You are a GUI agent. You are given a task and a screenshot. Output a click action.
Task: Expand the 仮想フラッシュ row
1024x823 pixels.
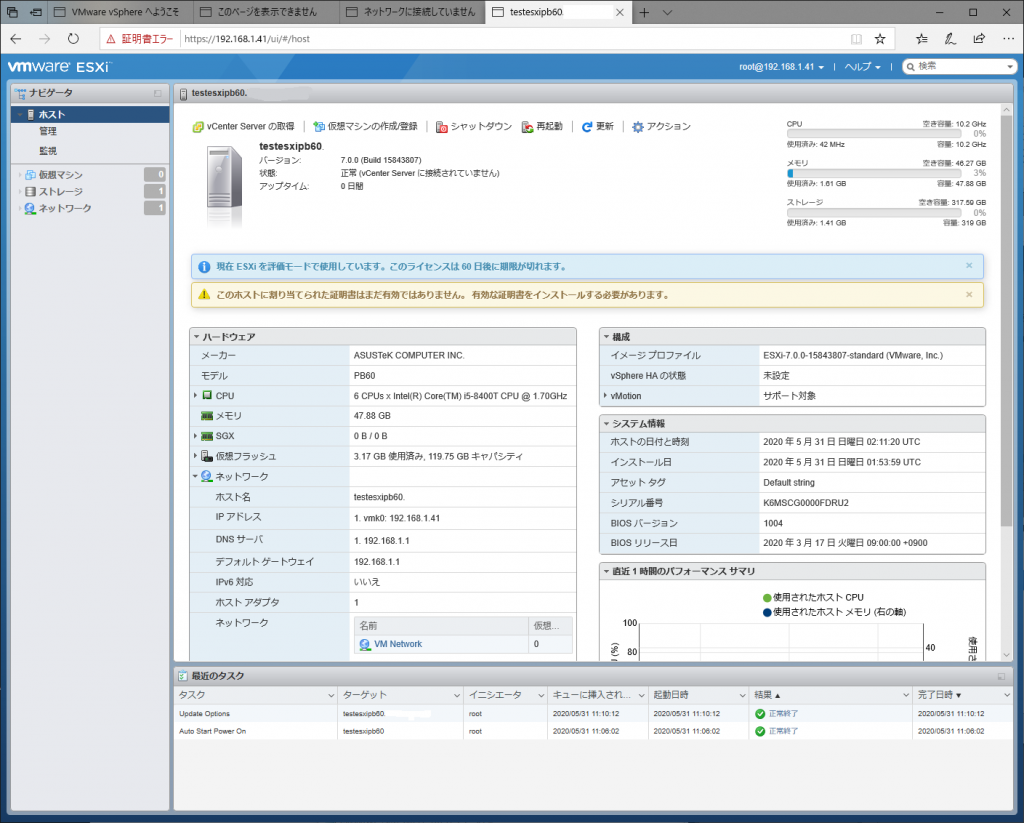[x=195, y=456]
